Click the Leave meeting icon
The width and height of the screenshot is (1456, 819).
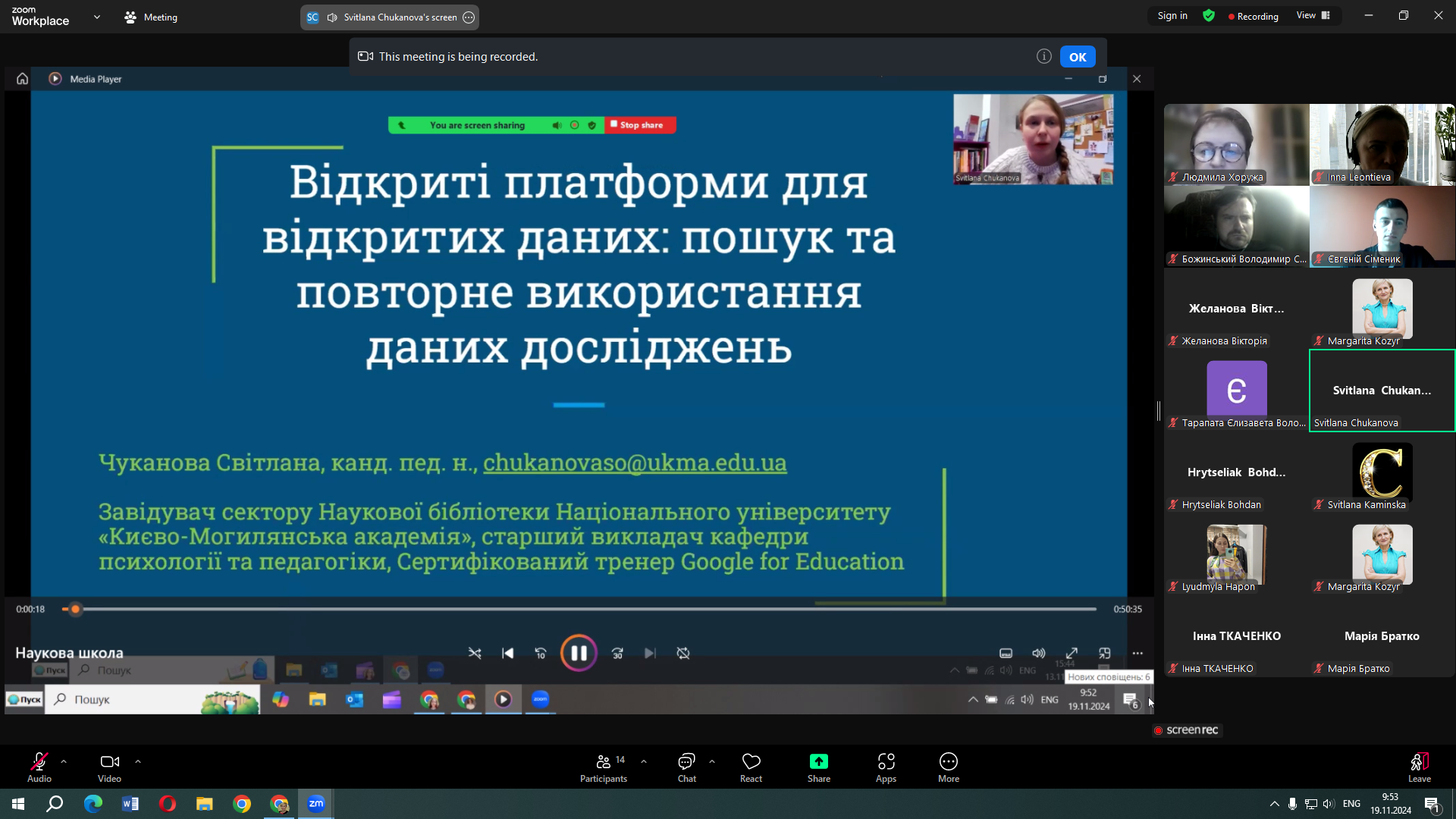[1419, 762]
